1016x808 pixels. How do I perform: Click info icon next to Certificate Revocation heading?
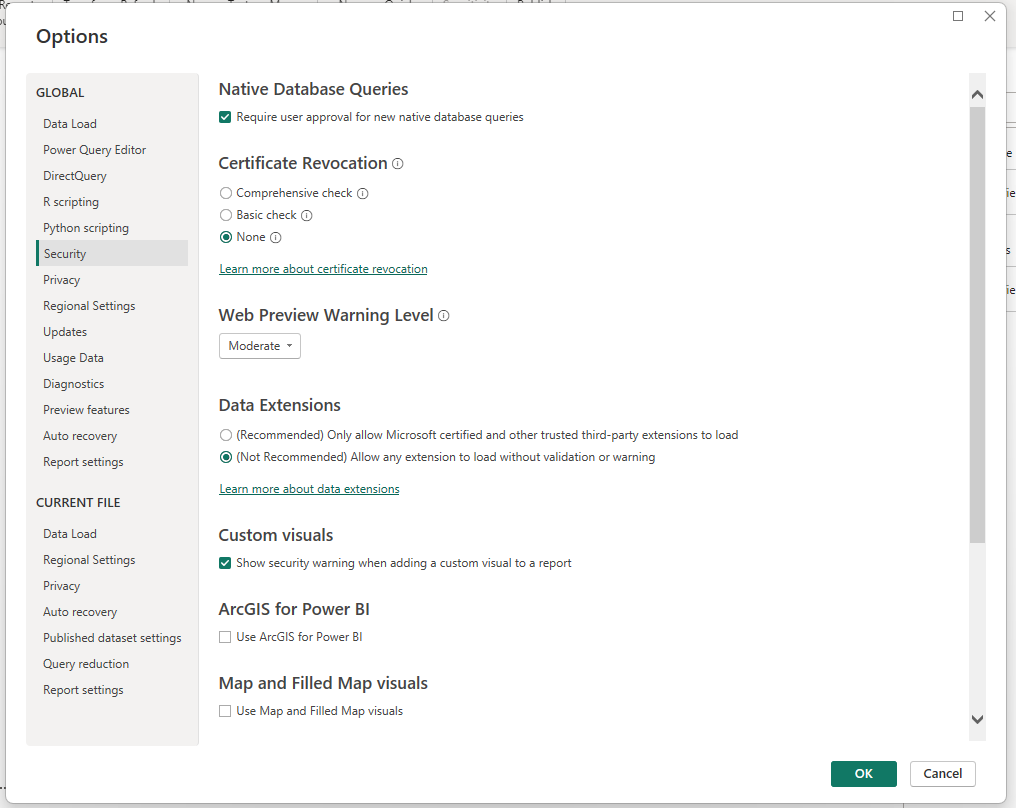[x=398, y=163]
